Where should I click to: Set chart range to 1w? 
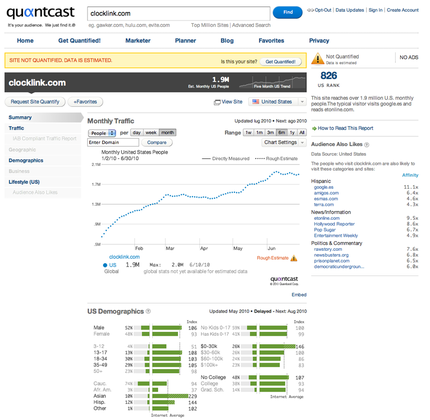(249, 133)
